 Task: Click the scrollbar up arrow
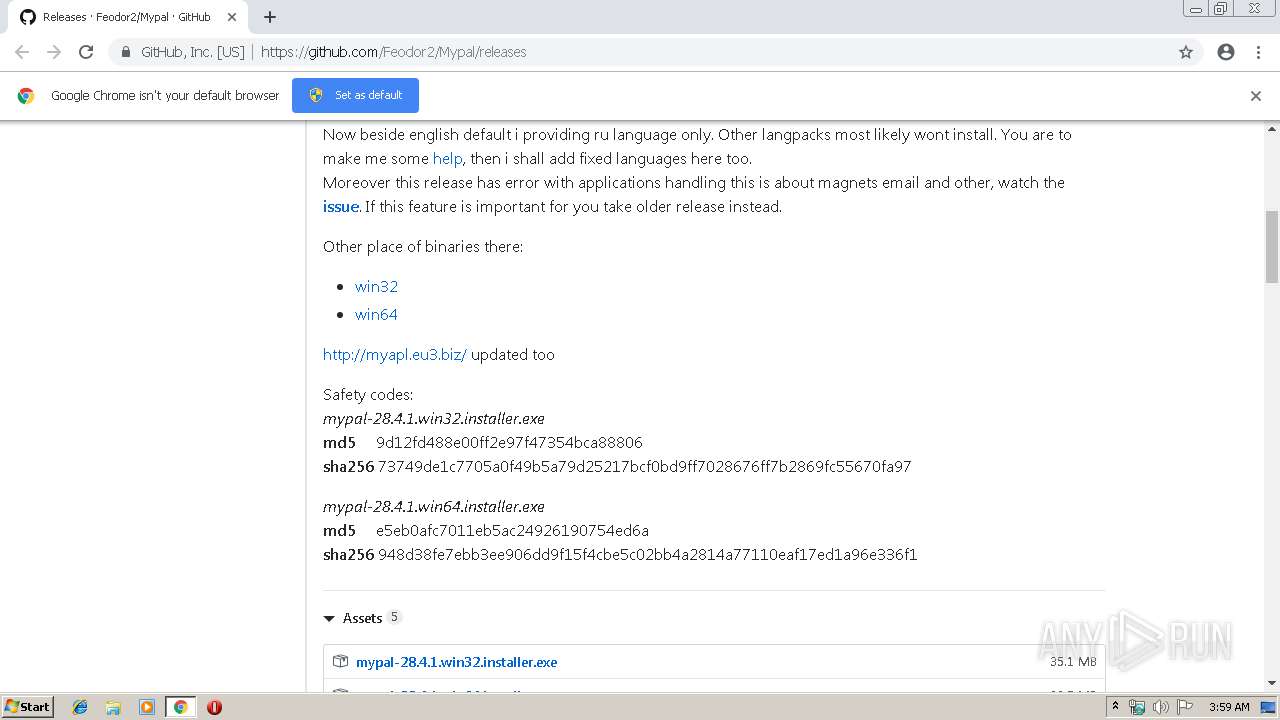(1272, 129)
